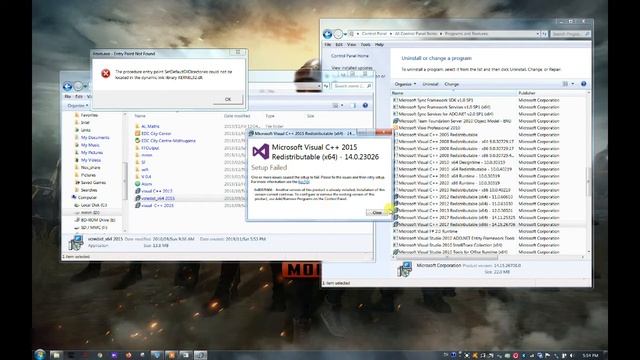The height and width of the screenshot is (360, 640).
Task: Expand view options arrow in Programs and Features
Action: (573, 84)
